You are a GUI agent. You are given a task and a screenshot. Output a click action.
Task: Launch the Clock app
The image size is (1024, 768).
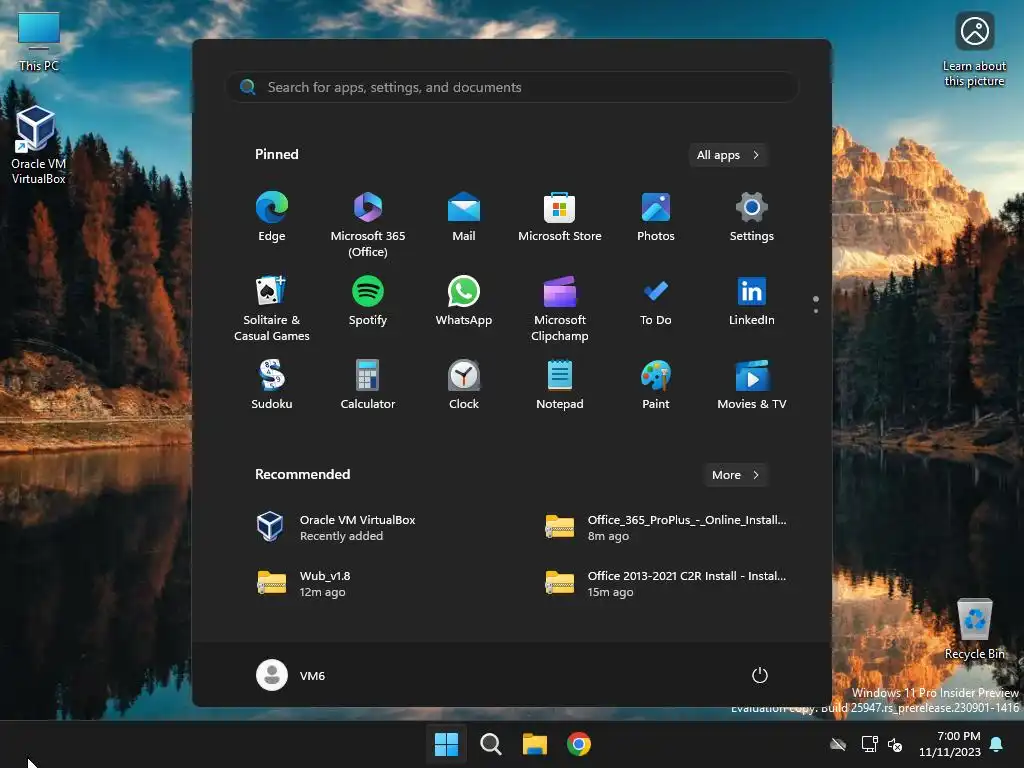464,385
